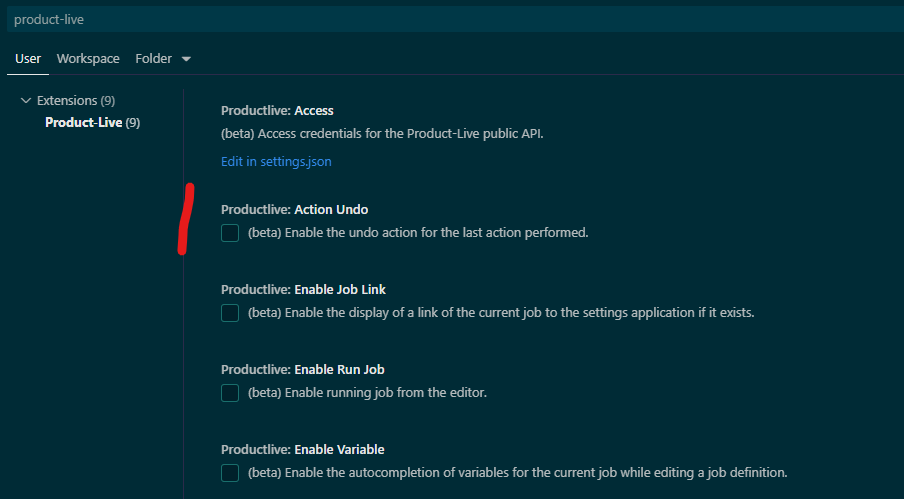Select the Extensions (9) label in sidebar
Image resolution: width=904 pixels, height=499 pixels.
coord(76,101)
